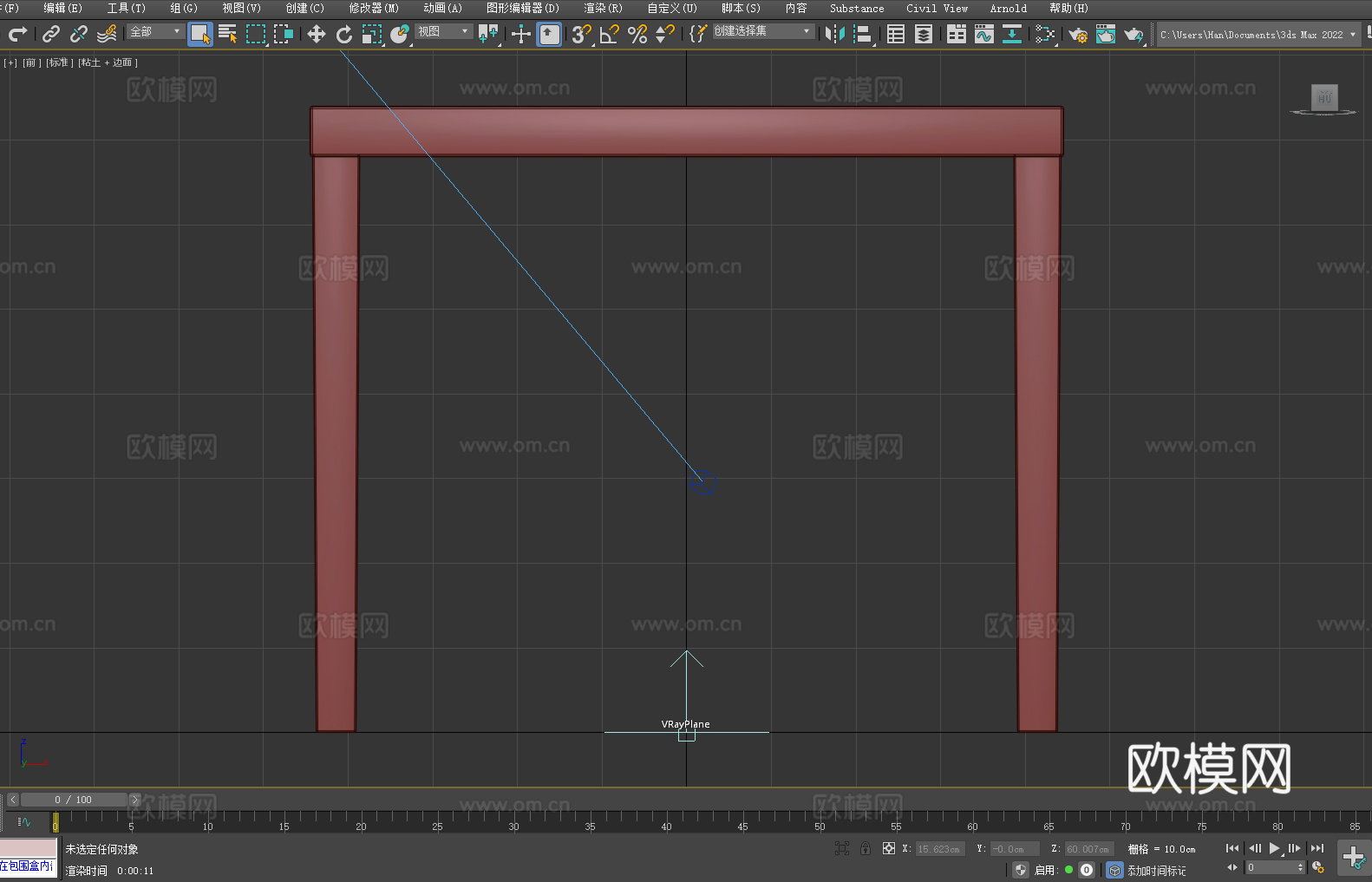
Task: Open the Substance menu
Action: [857, 8]
